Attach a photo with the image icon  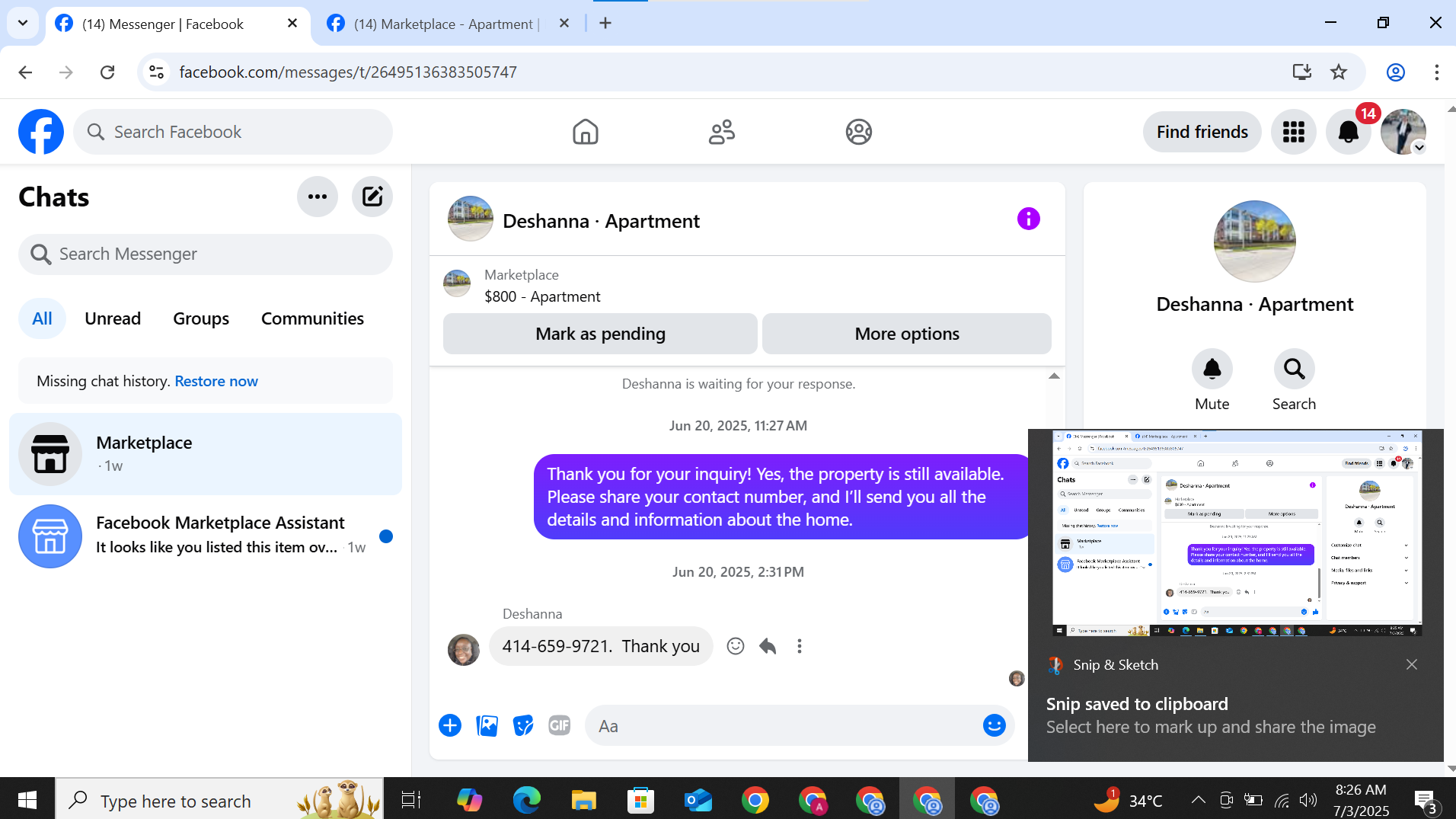[487, 725]
